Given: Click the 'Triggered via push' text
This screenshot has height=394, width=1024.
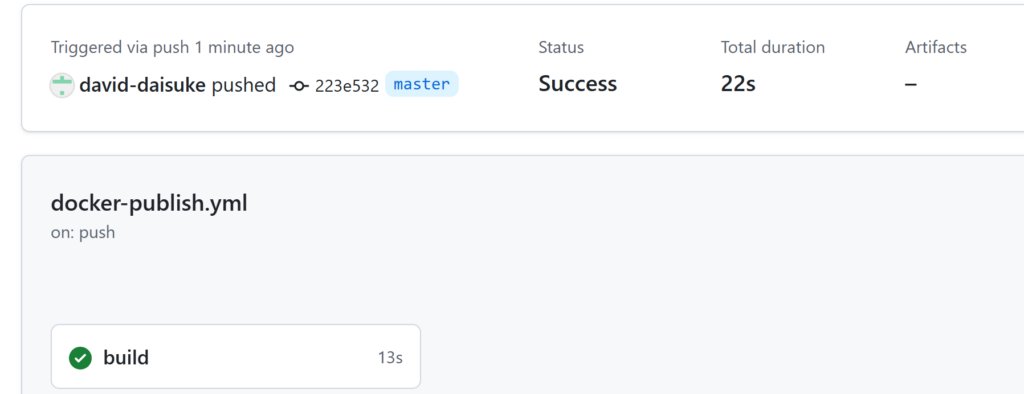Looking at the screenshot, I should coord(120,48).
